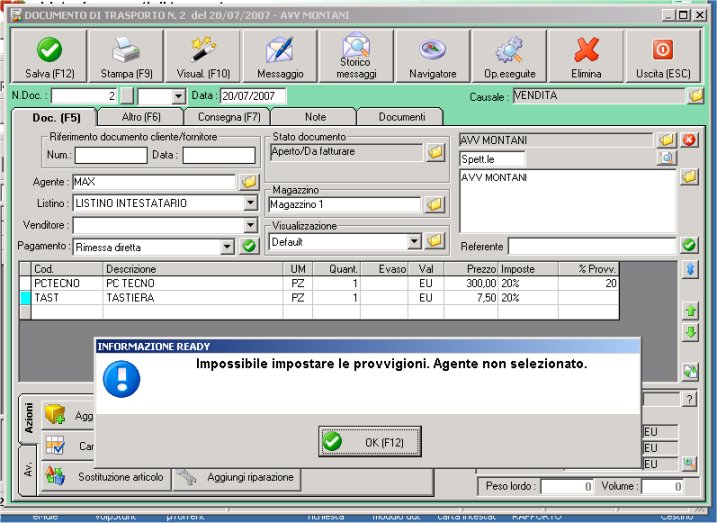717x523 pixels.
Task: Exit using Uscita (ESC)
Action: [663, 57]
